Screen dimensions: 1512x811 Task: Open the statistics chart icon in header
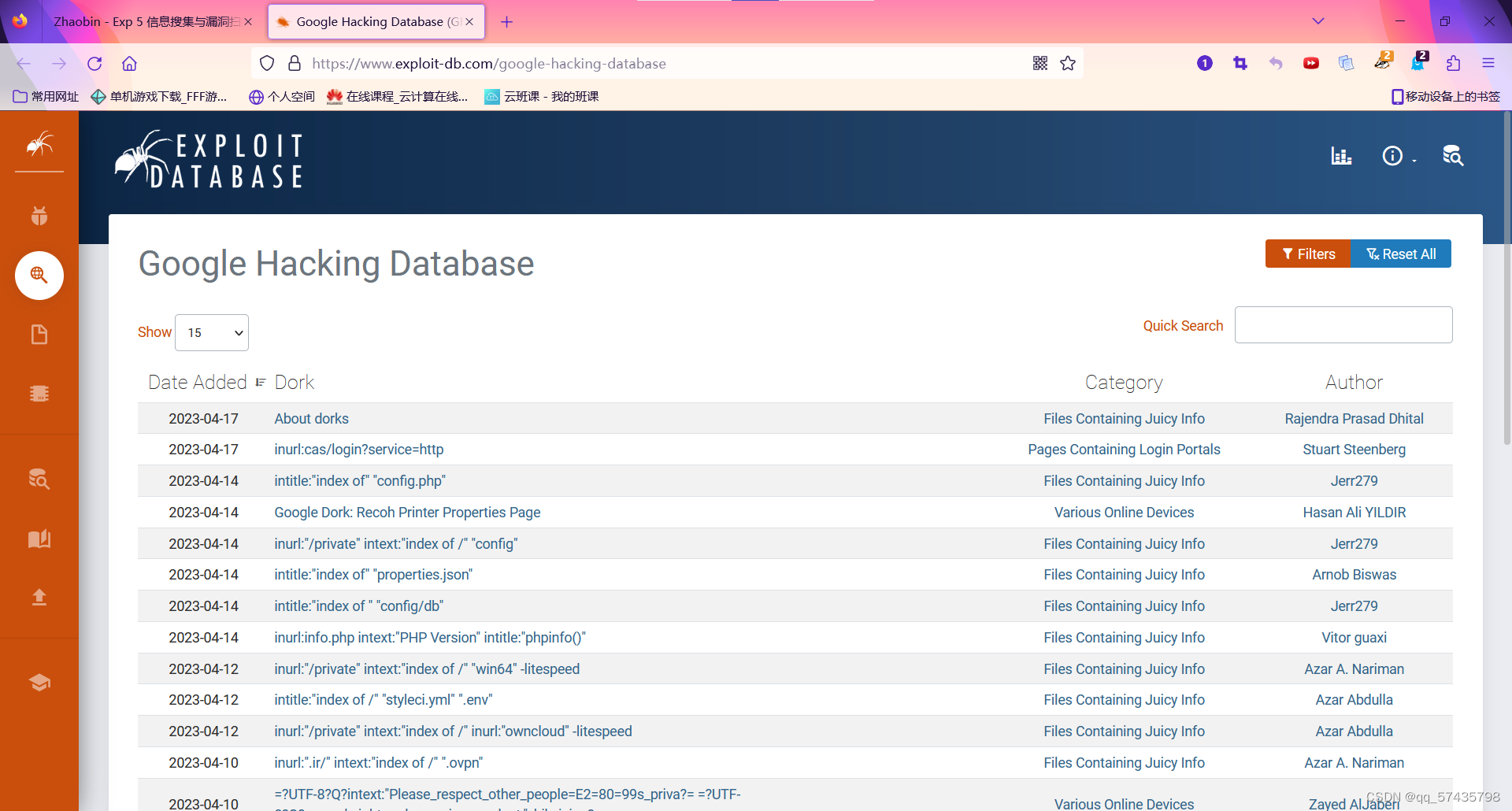coord(1341,156)
